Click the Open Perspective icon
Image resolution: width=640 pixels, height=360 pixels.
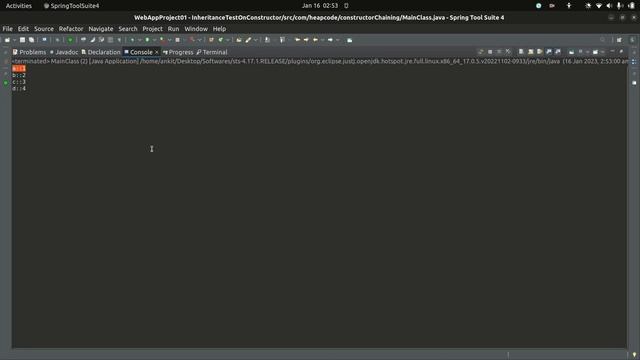(619, 40)
